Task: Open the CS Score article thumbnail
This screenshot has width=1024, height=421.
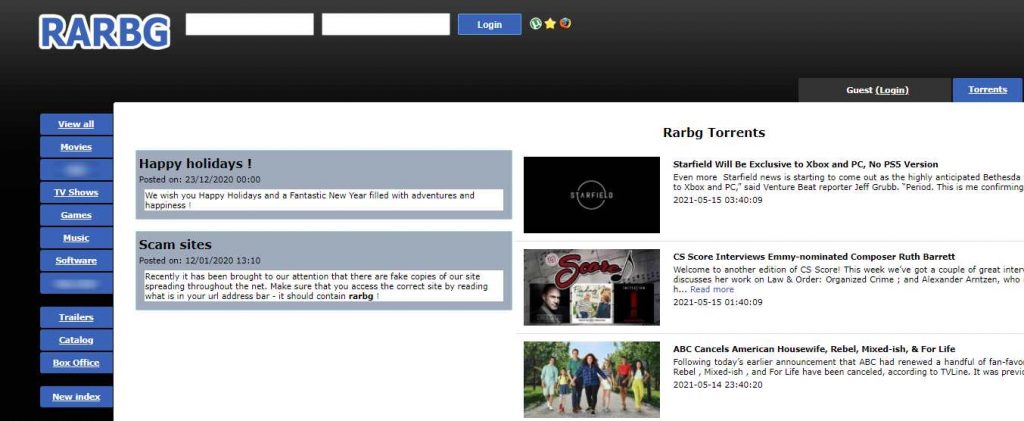Action: 592,287
